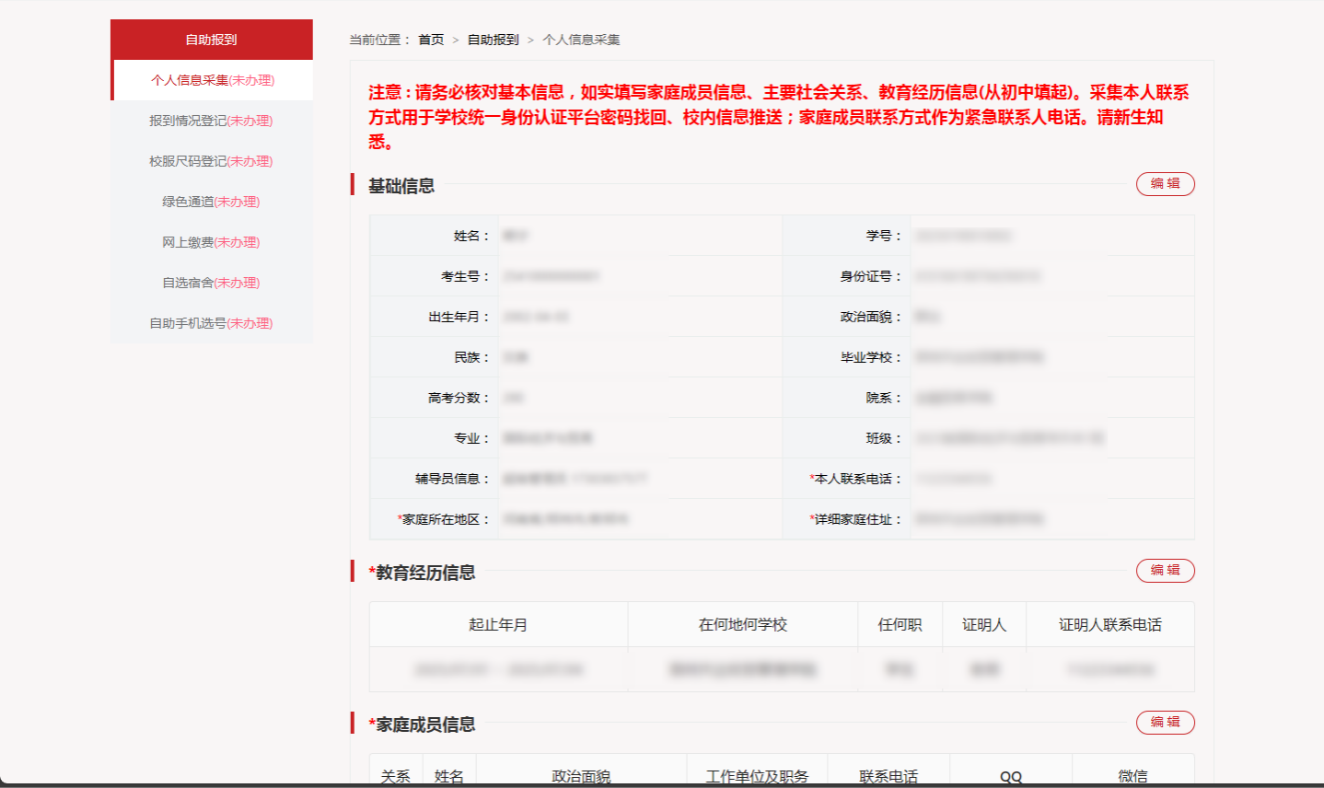
Task: Click 自助报到 breadcrumb link
Action: pyautogui.click(x=493, y=40)
